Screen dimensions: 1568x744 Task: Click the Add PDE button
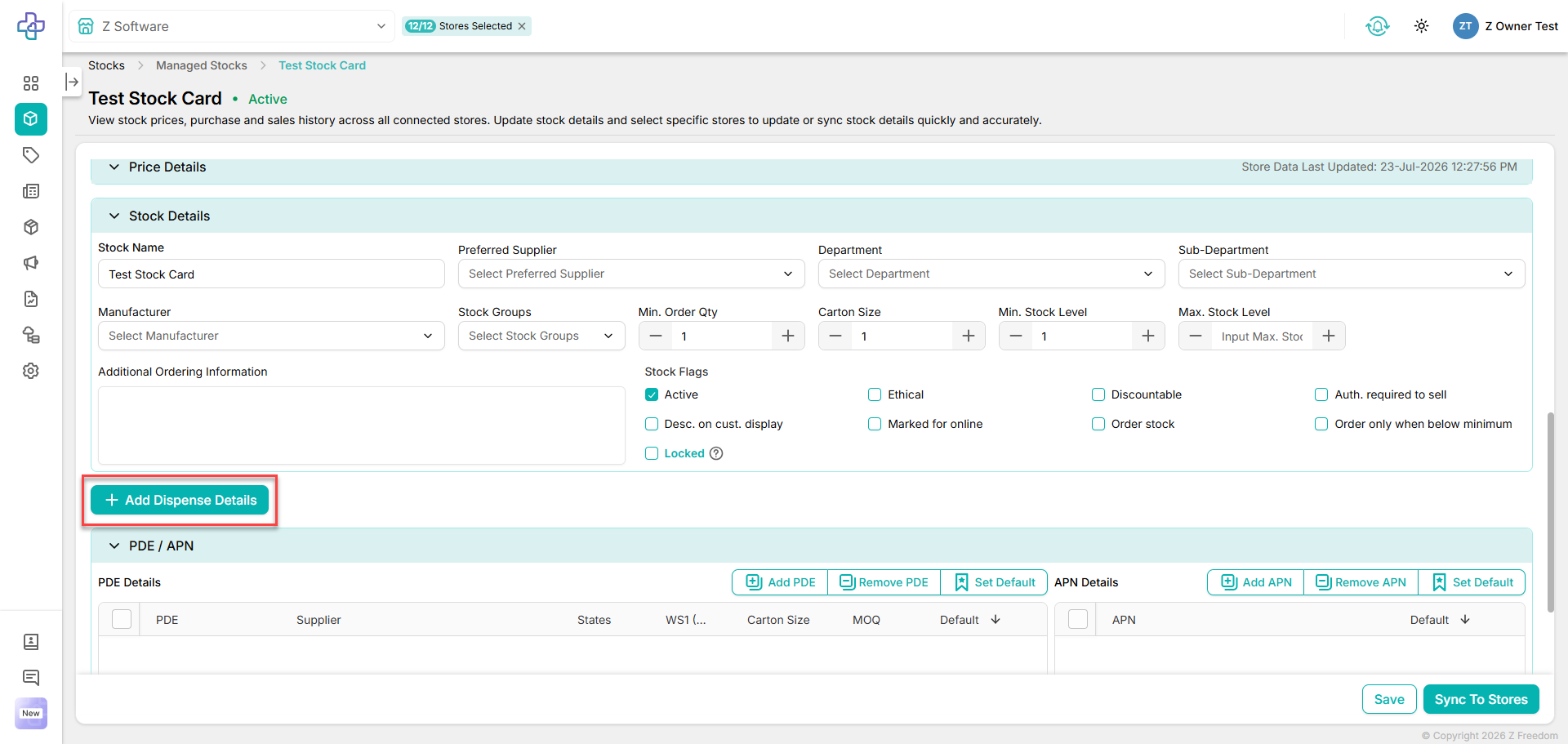point(781,582)
